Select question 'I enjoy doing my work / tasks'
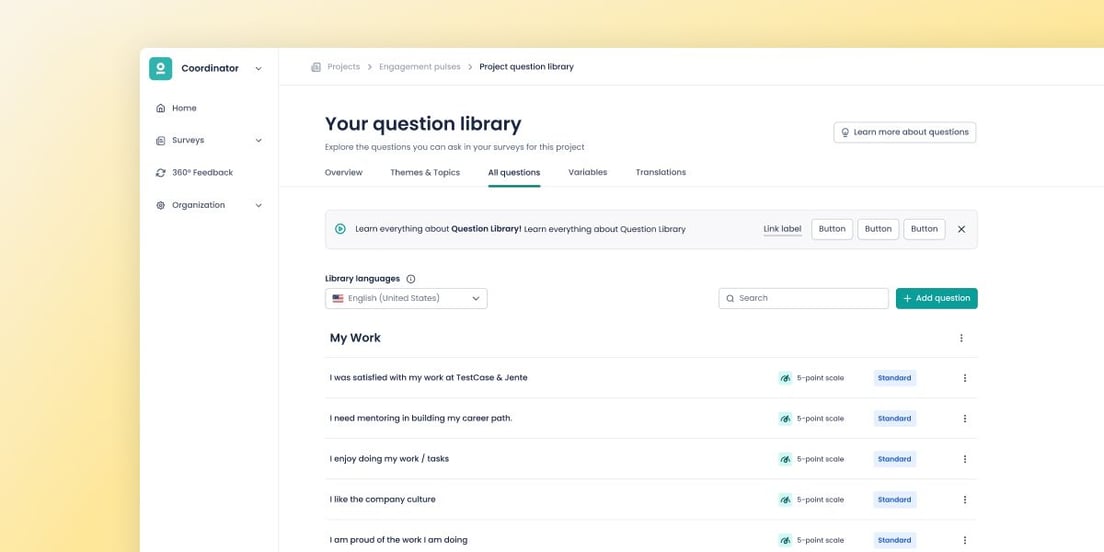This screenshot has height=552, width=1104. 389,459
